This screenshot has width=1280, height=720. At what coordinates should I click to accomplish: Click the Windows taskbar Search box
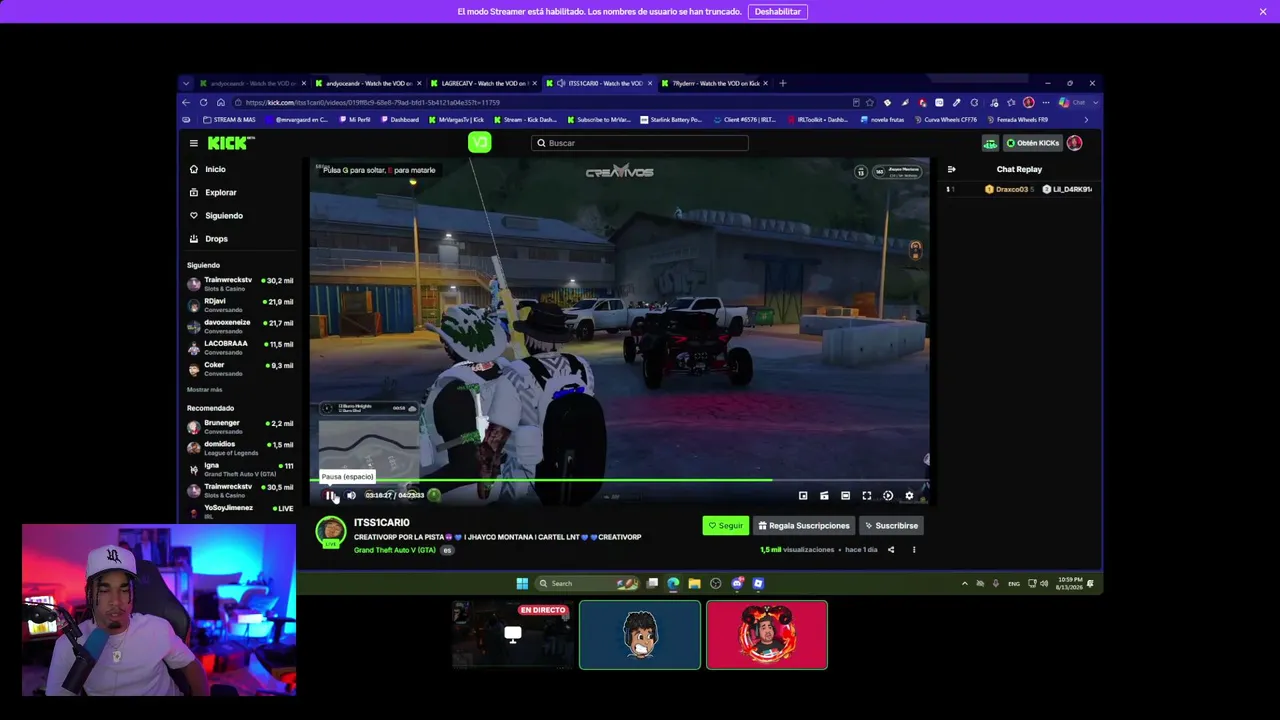tap(588, 583)
